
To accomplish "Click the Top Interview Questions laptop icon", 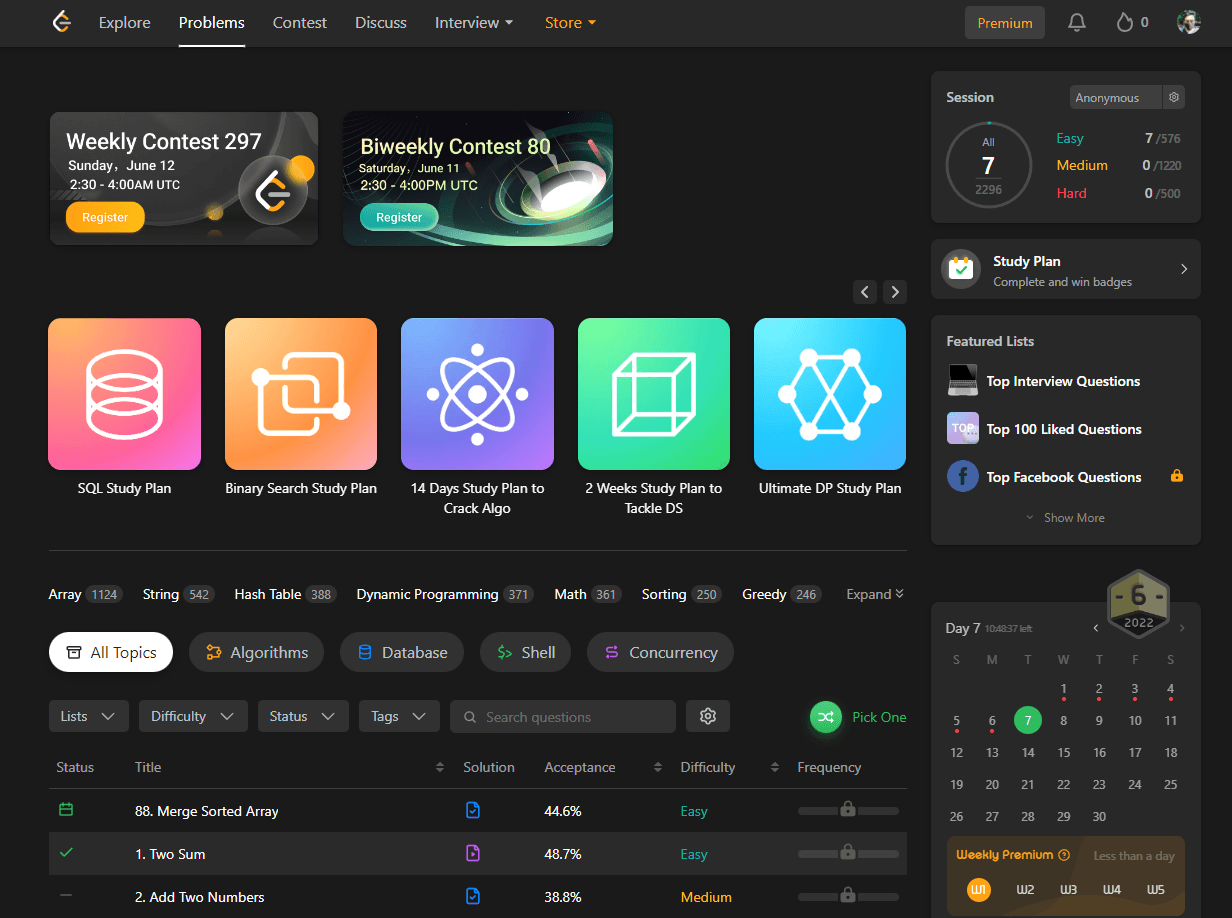I will (x=962, y=380).
